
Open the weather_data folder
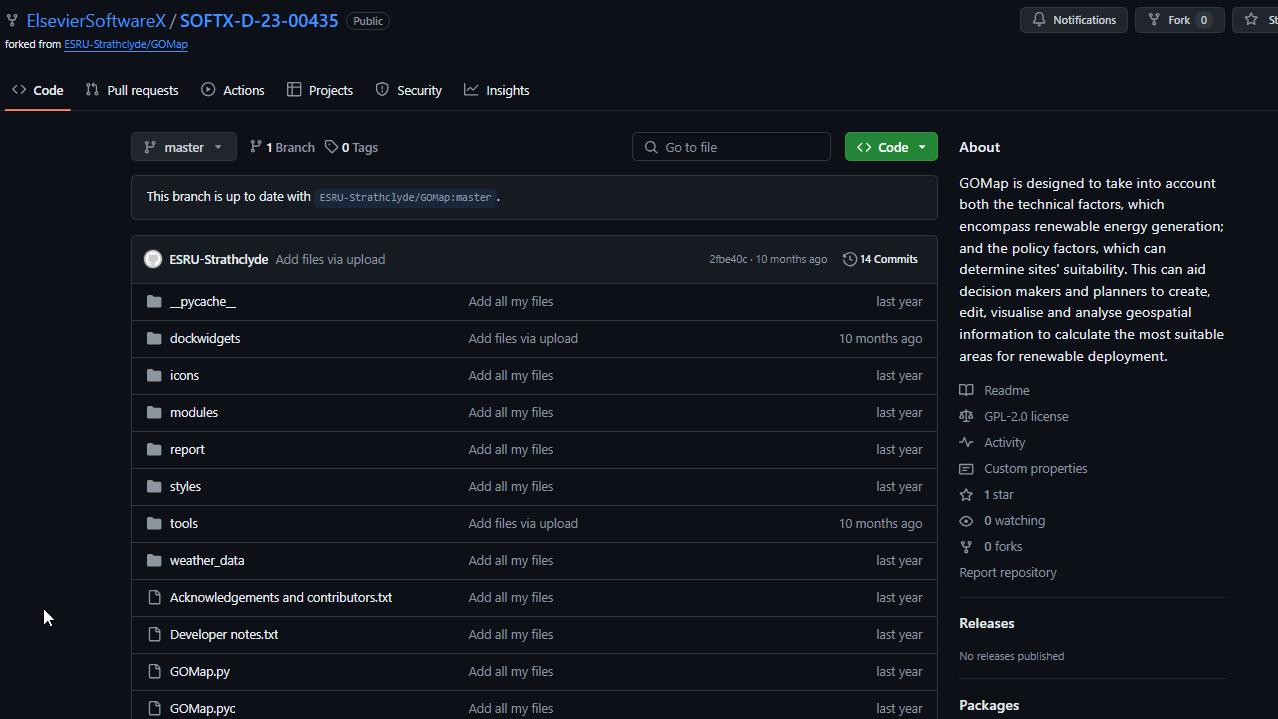coord(207,560)
